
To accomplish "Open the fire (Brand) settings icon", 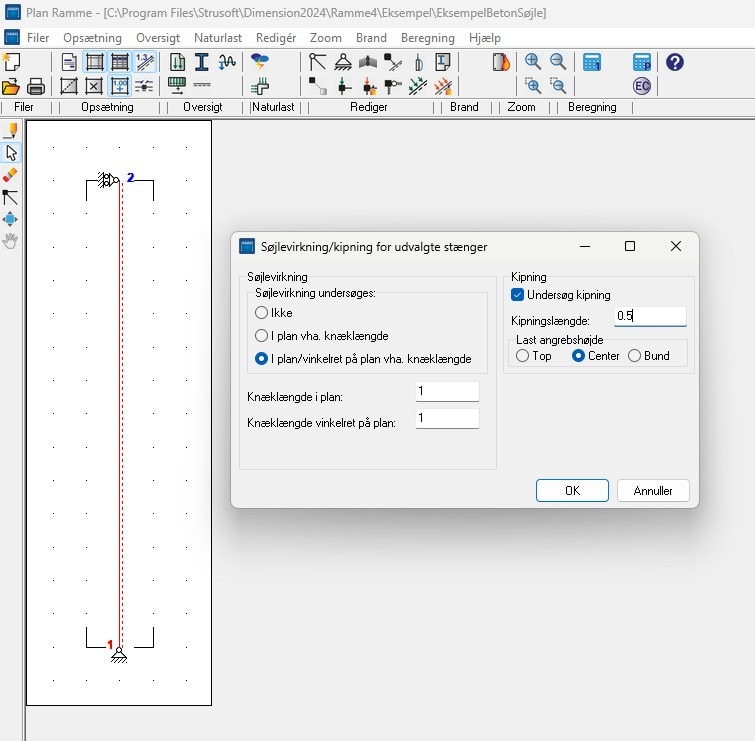I will coord(501,62).
